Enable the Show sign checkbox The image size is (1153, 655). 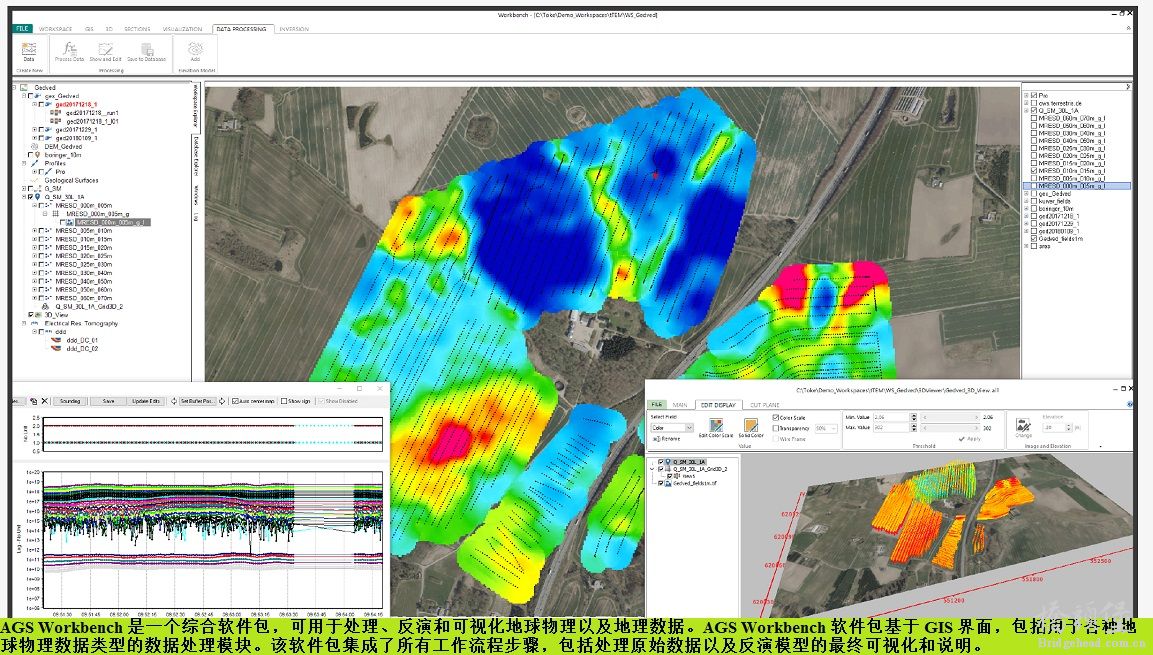coord(284,401)
